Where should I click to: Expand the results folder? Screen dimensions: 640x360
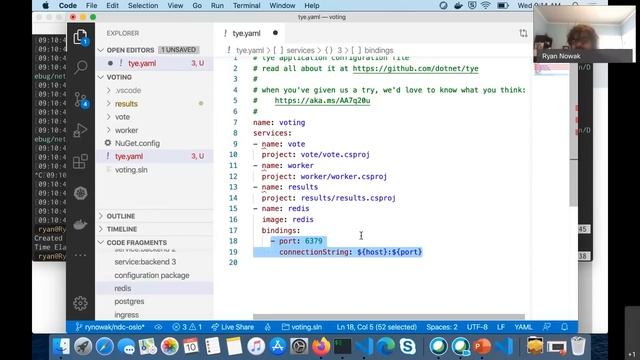pyautogui.click(x=154, y=104)
